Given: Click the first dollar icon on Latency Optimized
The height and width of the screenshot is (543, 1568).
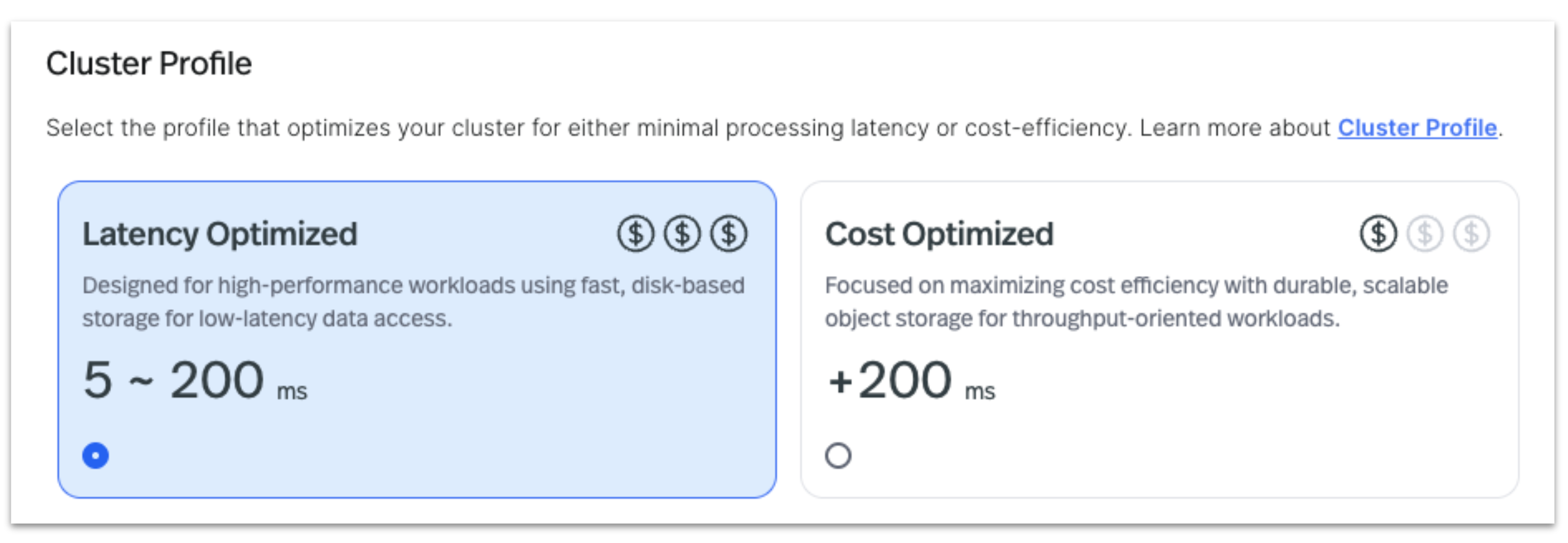Looking at the screenshot, I should coord(634,235).
